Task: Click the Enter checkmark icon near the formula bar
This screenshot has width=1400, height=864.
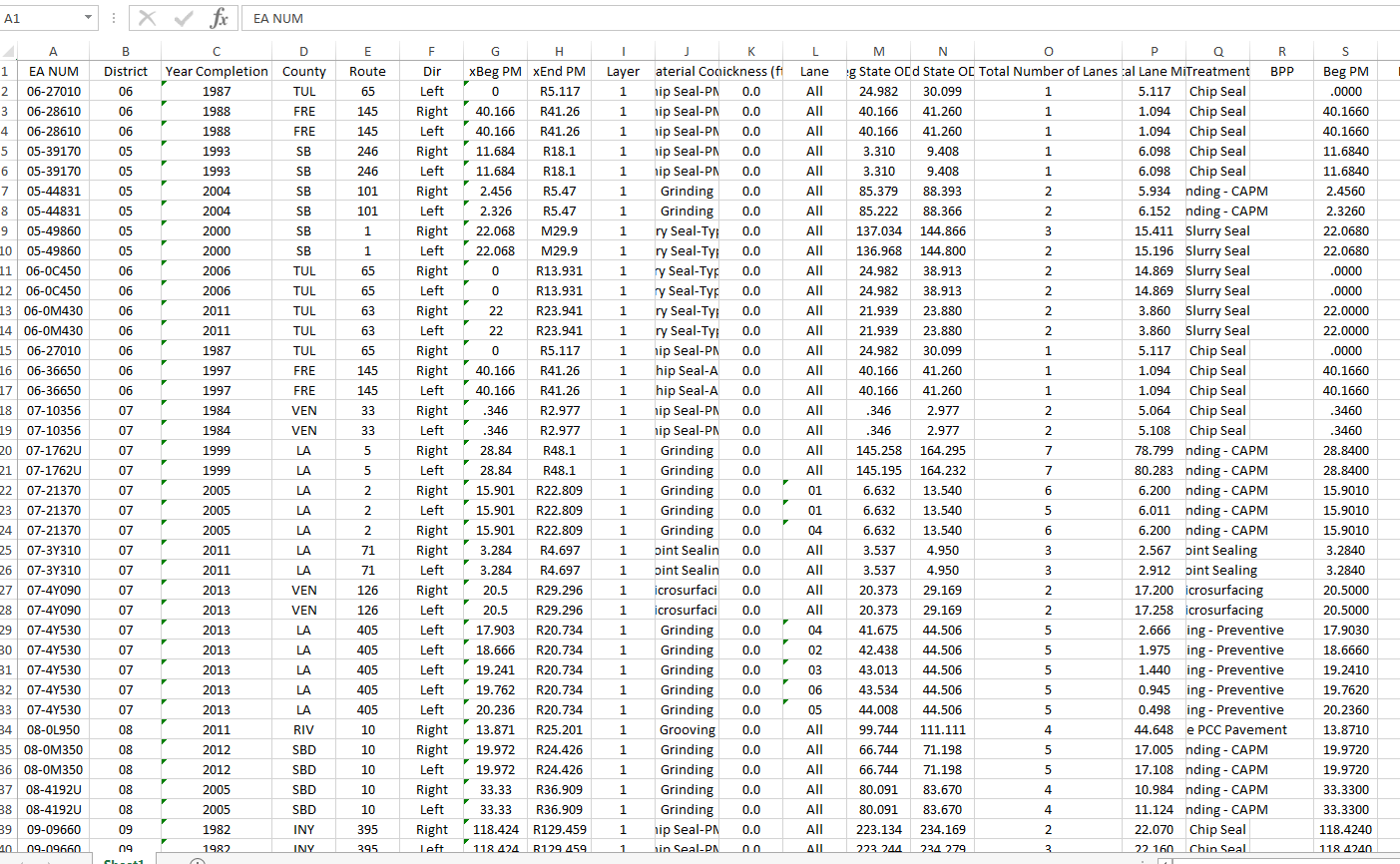Action: 184,18
